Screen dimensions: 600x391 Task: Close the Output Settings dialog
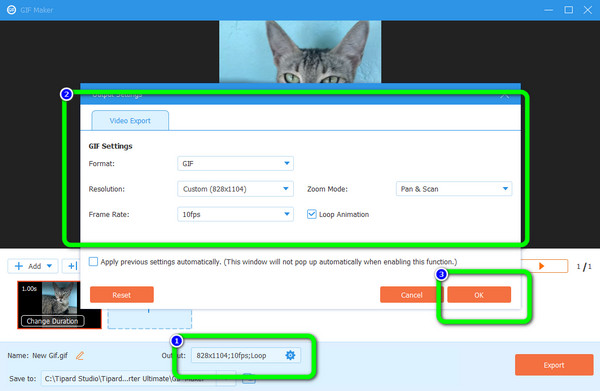(505, 96)
